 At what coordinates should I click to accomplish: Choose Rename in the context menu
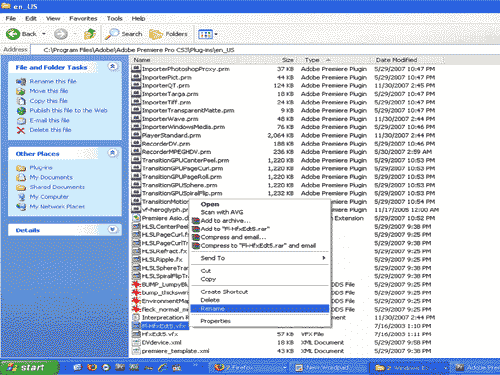coord(260,309)
